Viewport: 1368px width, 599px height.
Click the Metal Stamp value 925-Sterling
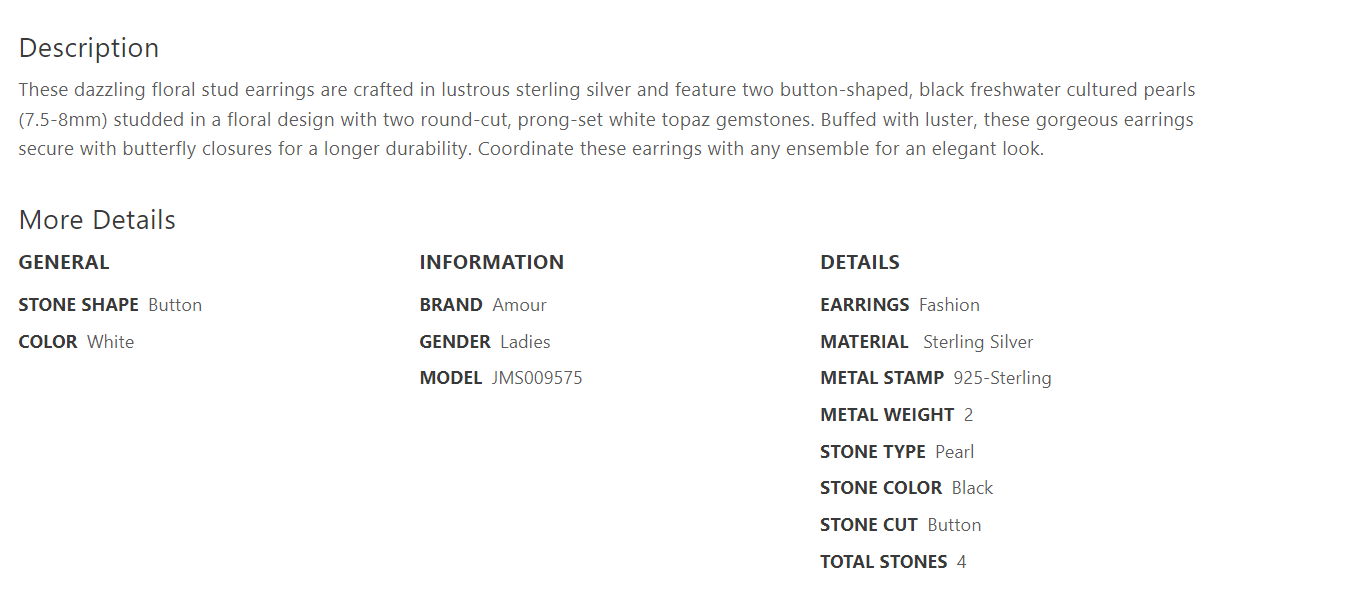pos(1002,378)
